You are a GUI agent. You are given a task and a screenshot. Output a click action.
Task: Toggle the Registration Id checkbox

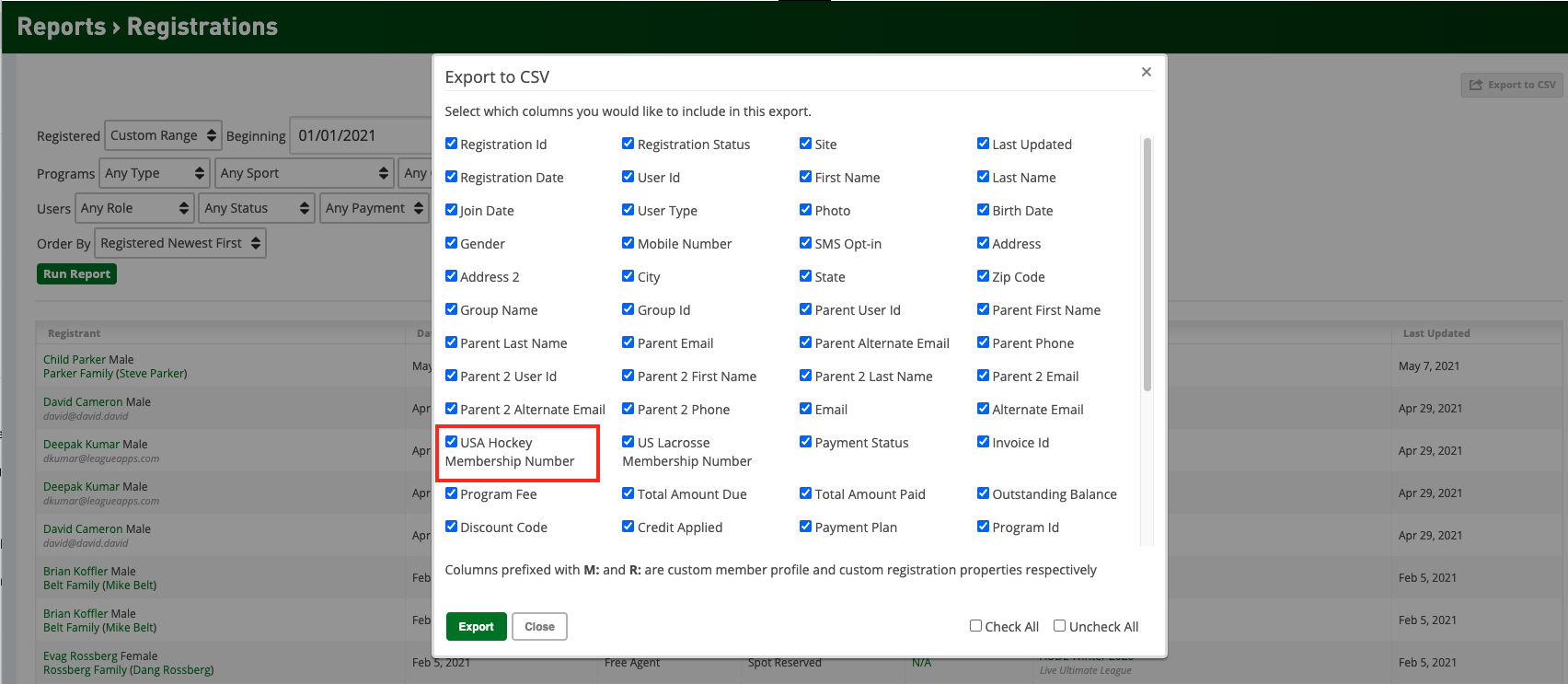451,144
